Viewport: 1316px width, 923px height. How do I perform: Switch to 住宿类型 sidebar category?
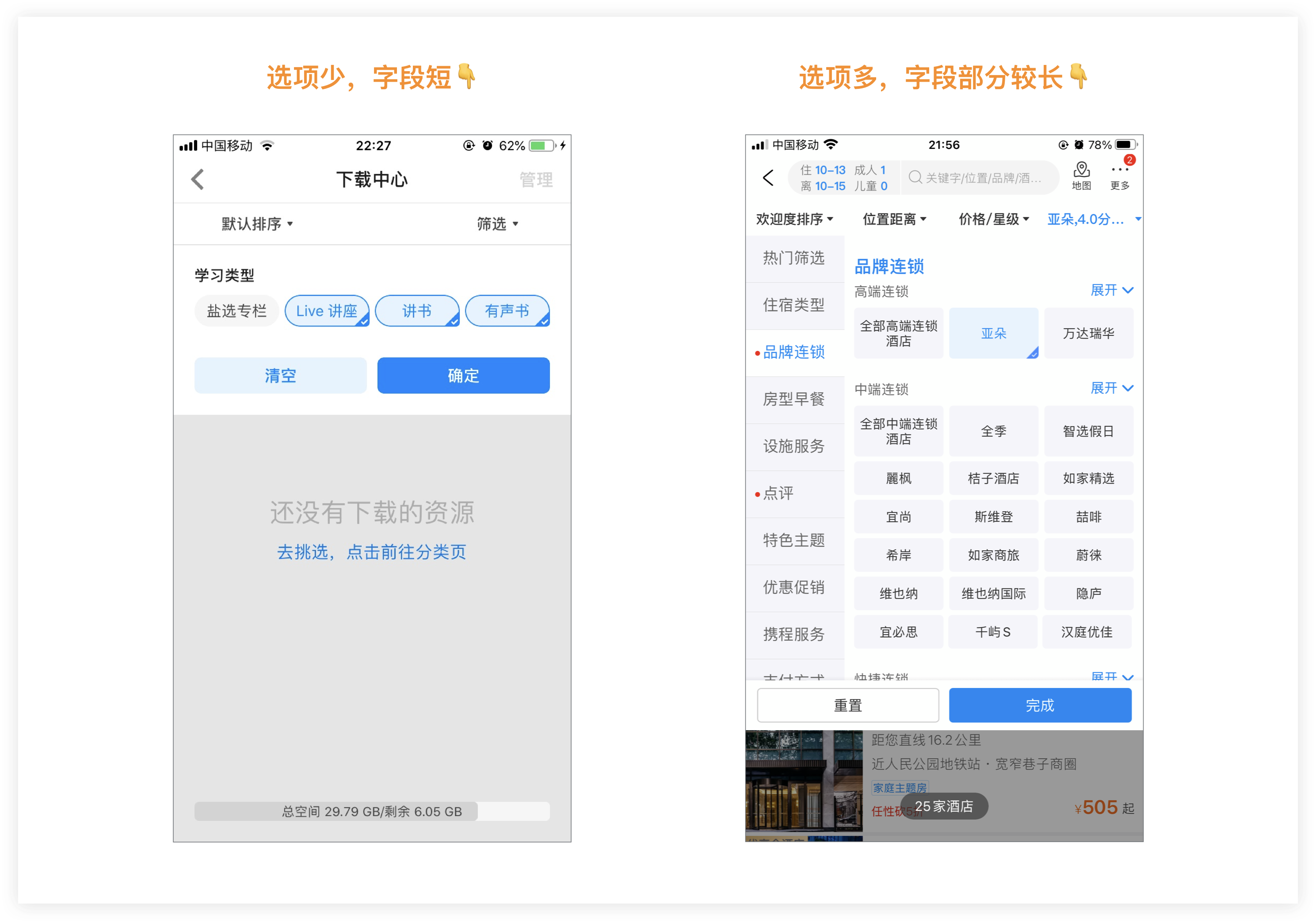(794, 305)
